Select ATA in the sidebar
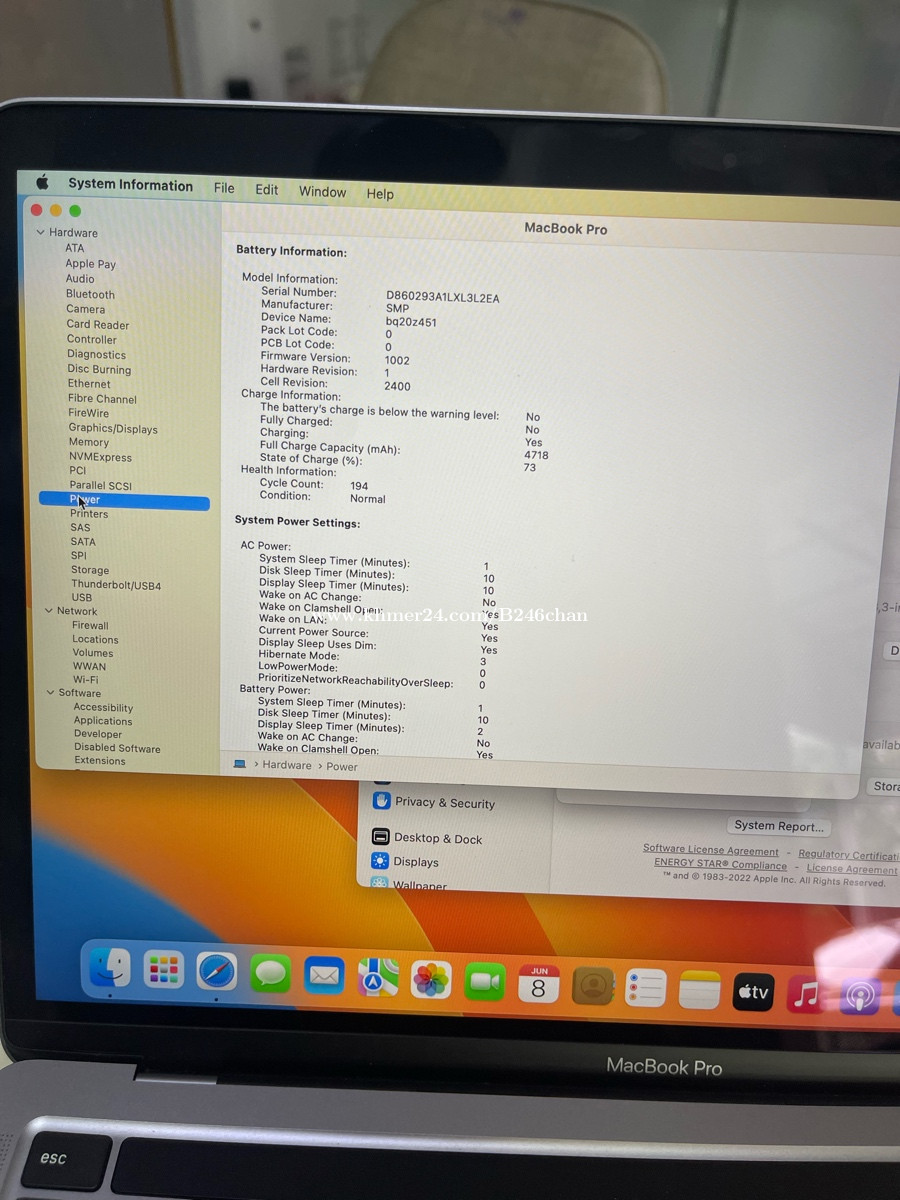 (x=75, y=248)
